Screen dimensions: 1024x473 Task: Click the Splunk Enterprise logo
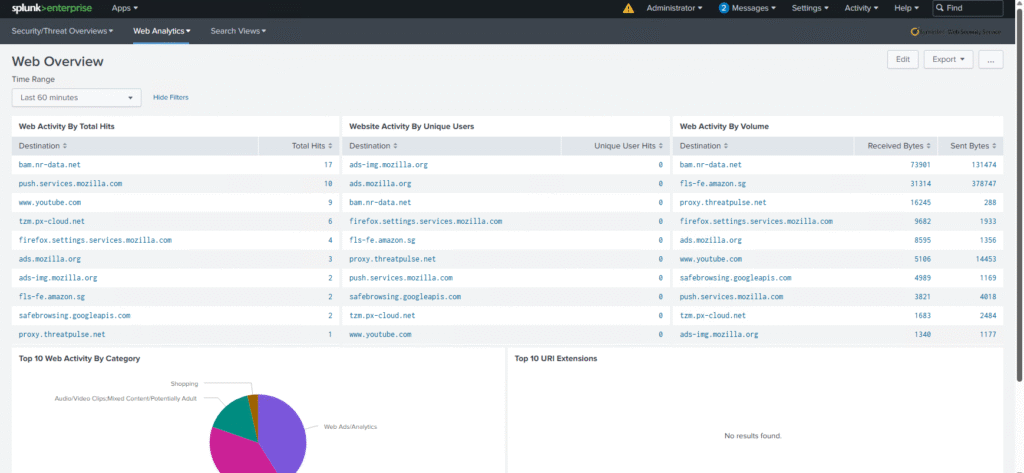click(52, 8)
